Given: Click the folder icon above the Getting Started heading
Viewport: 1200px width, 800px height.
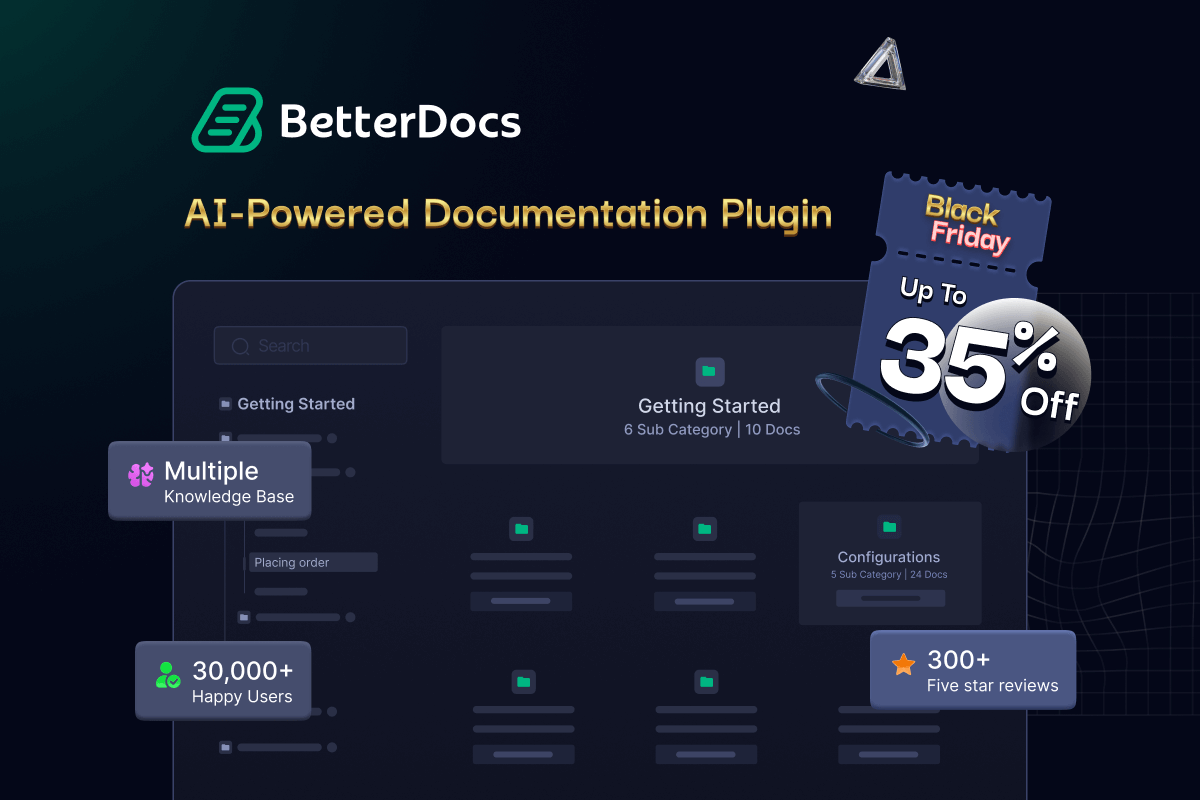Looking at the screenshot, I should [709, 371].
